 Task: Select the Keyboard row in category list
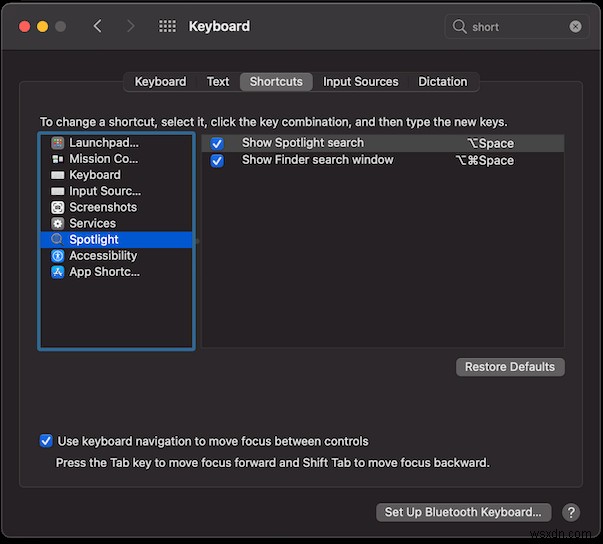click(x=116, y=175)
